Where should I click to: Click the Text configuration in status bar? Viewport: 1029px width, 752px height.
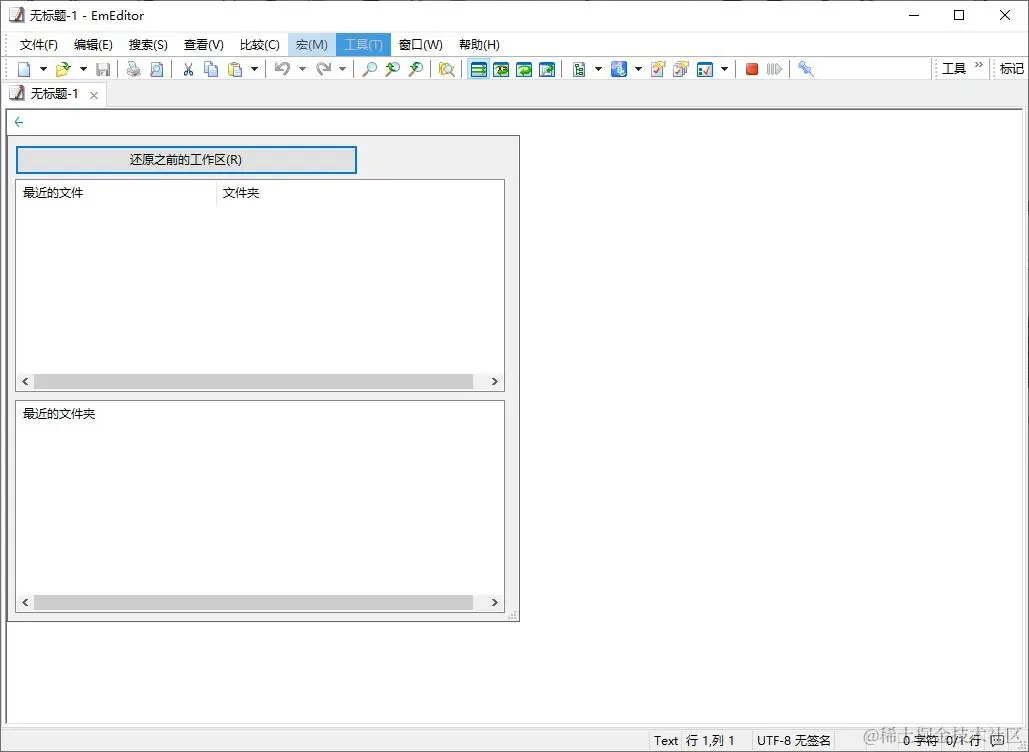click(x=665, y=741)
